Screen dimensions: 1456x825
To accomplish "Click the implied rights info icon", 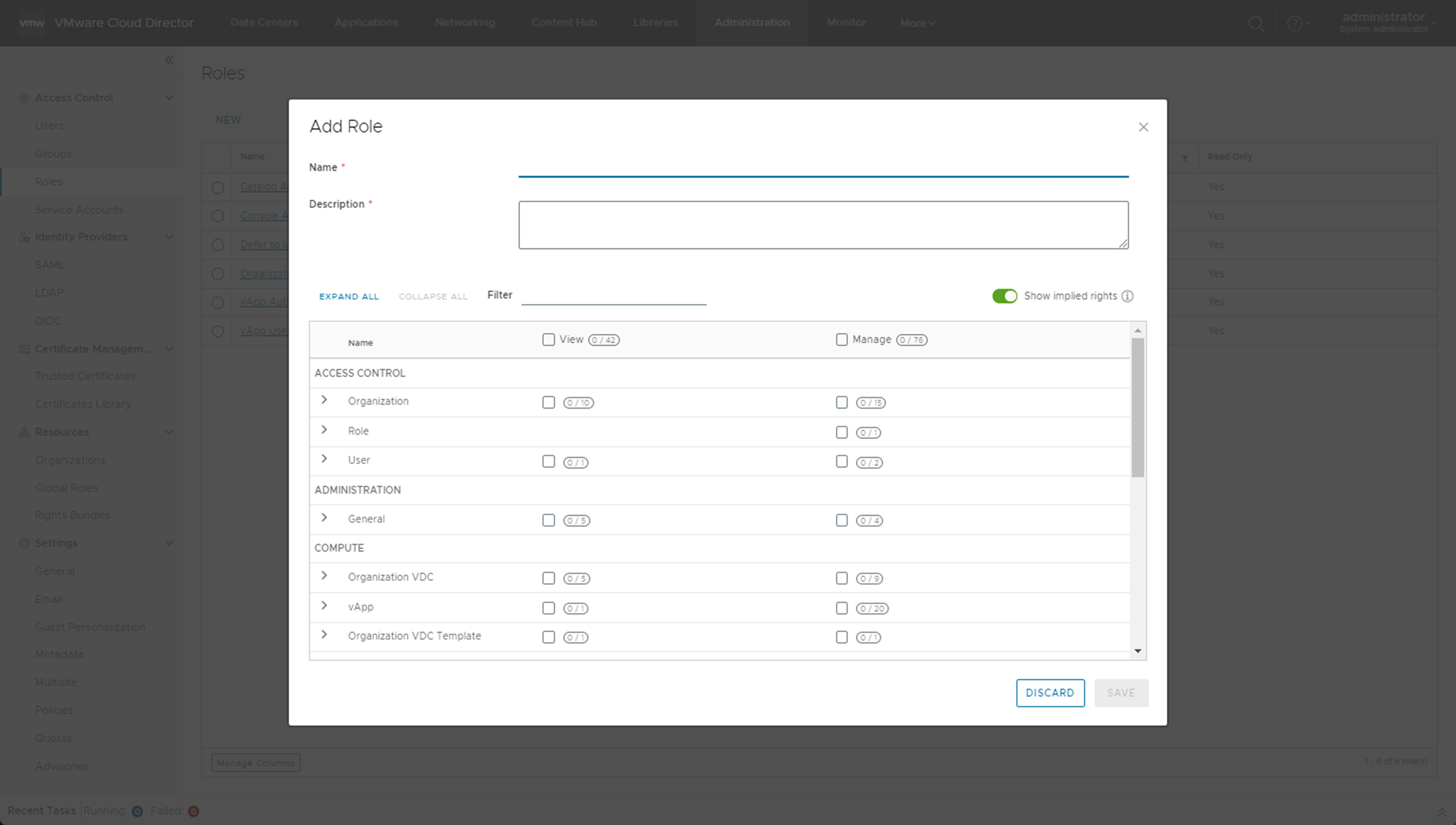I will (1127, 296).
